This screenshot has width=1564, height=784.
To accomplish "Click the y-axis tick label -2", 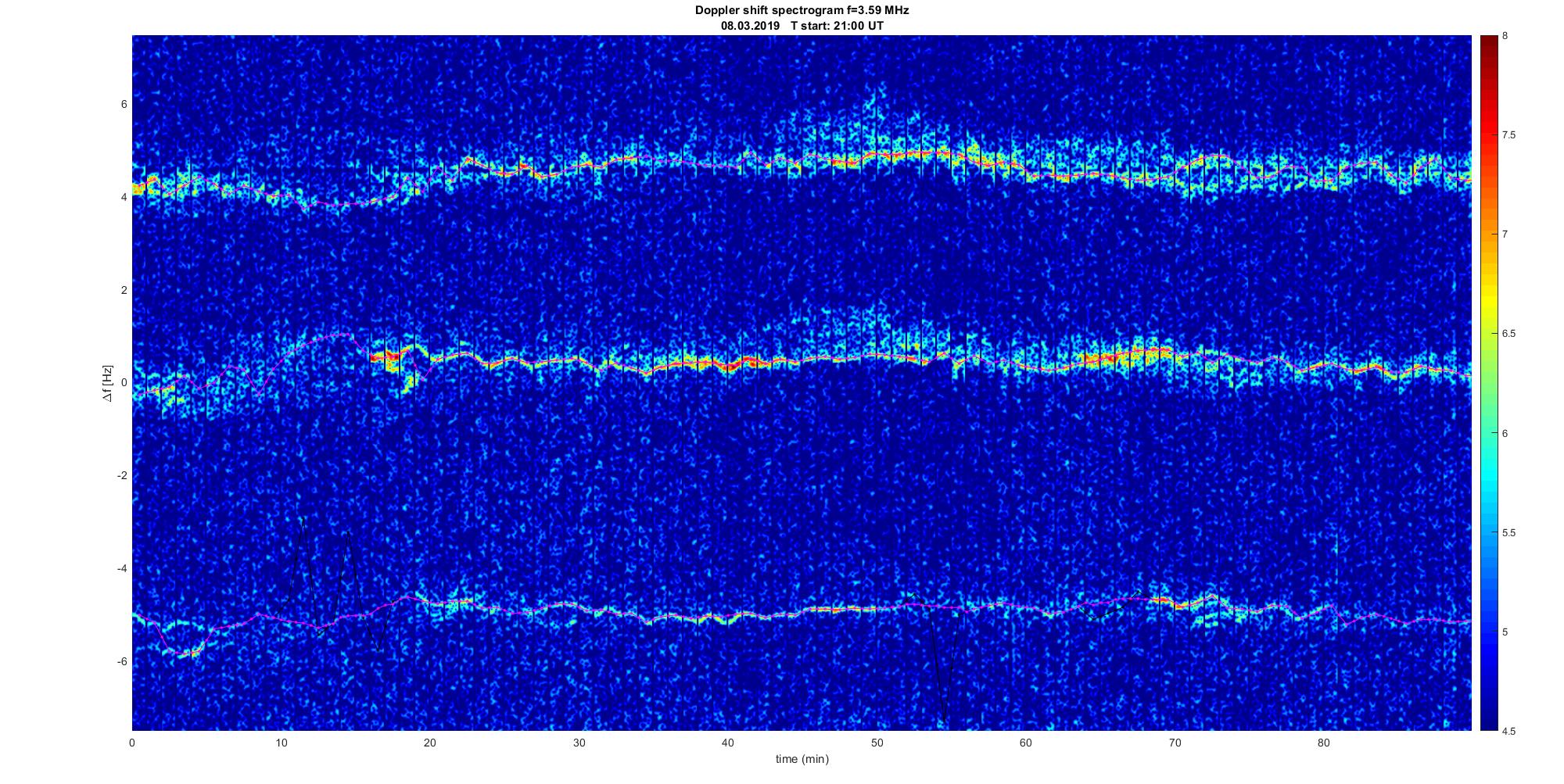I will point(121,476).
